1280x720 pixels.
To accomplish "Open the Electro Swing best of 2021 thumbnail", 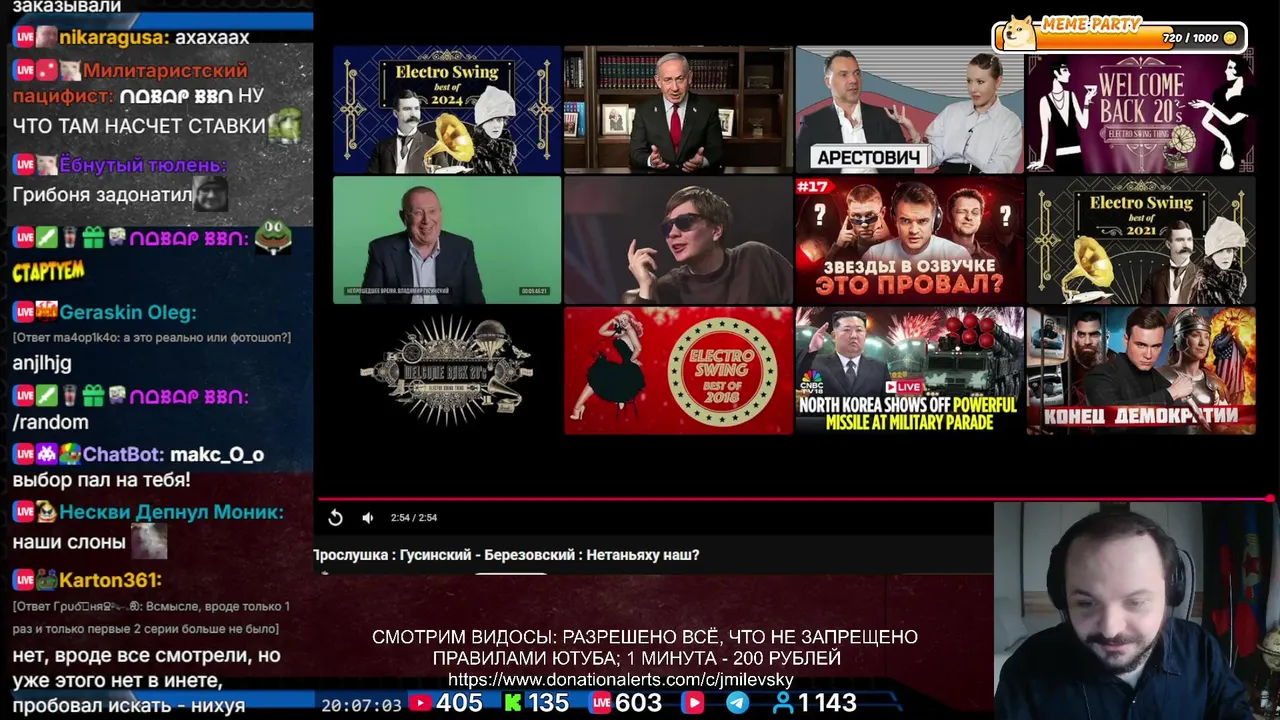I will click(x=1141, y=240).
